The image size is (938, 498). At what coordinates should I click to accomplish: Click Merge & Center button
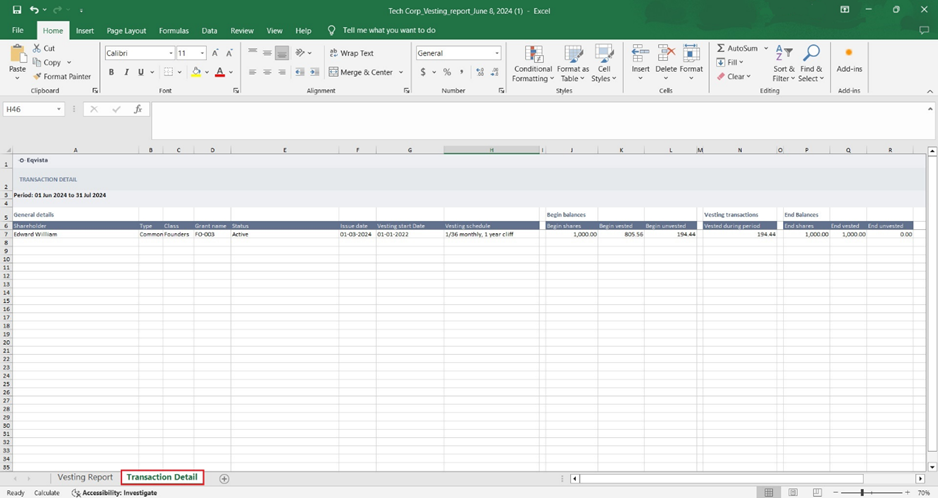click(361, 72)
